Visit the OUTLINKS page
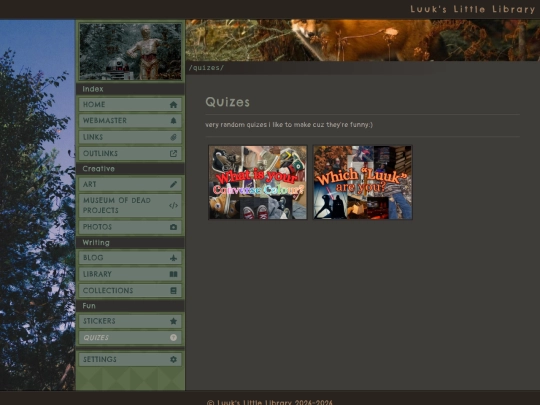The height and width of the screenshot is (405, 540). pyautogui.click(x=130, y=154)
